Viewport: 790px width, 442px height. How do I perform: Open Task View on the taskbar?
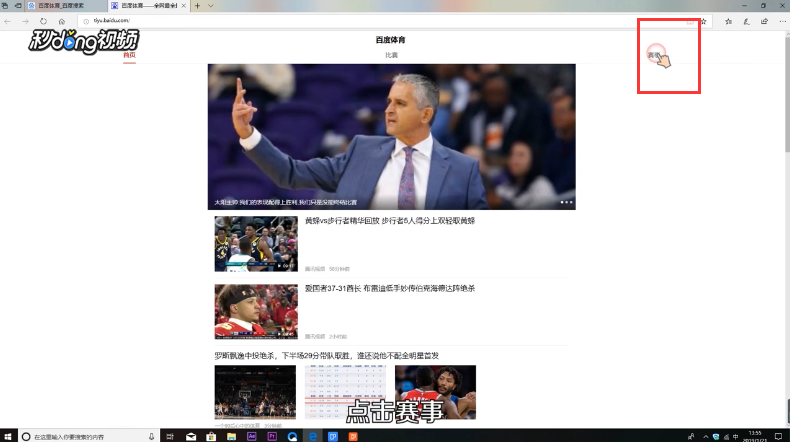point(170,436)
